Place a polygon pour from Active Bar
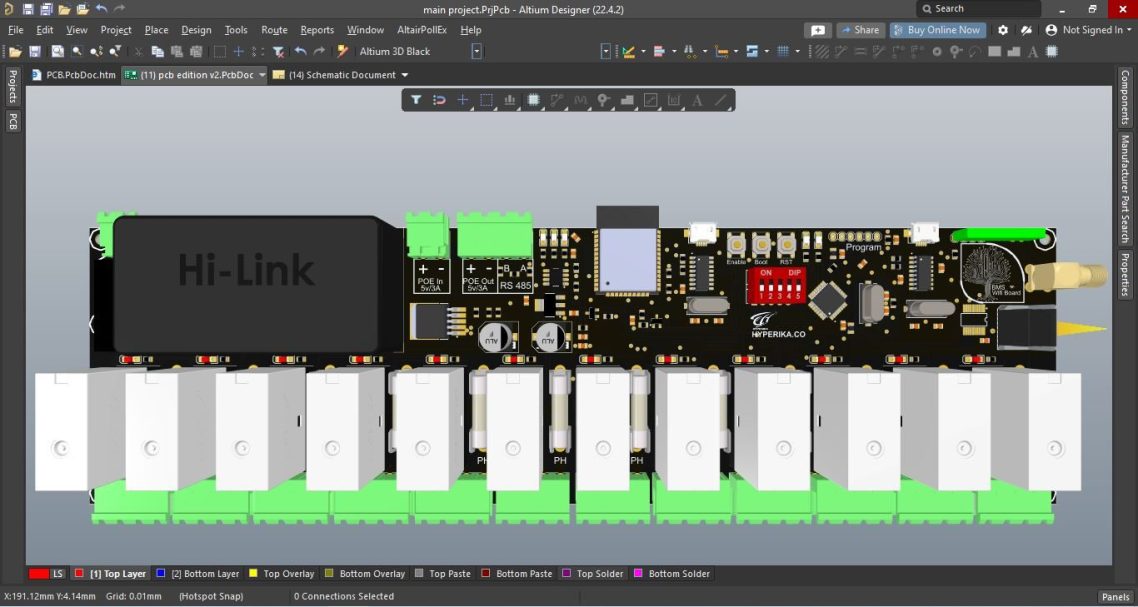Image resolution: width=1138 pixels, height=607 pixels. pos(627,100)
